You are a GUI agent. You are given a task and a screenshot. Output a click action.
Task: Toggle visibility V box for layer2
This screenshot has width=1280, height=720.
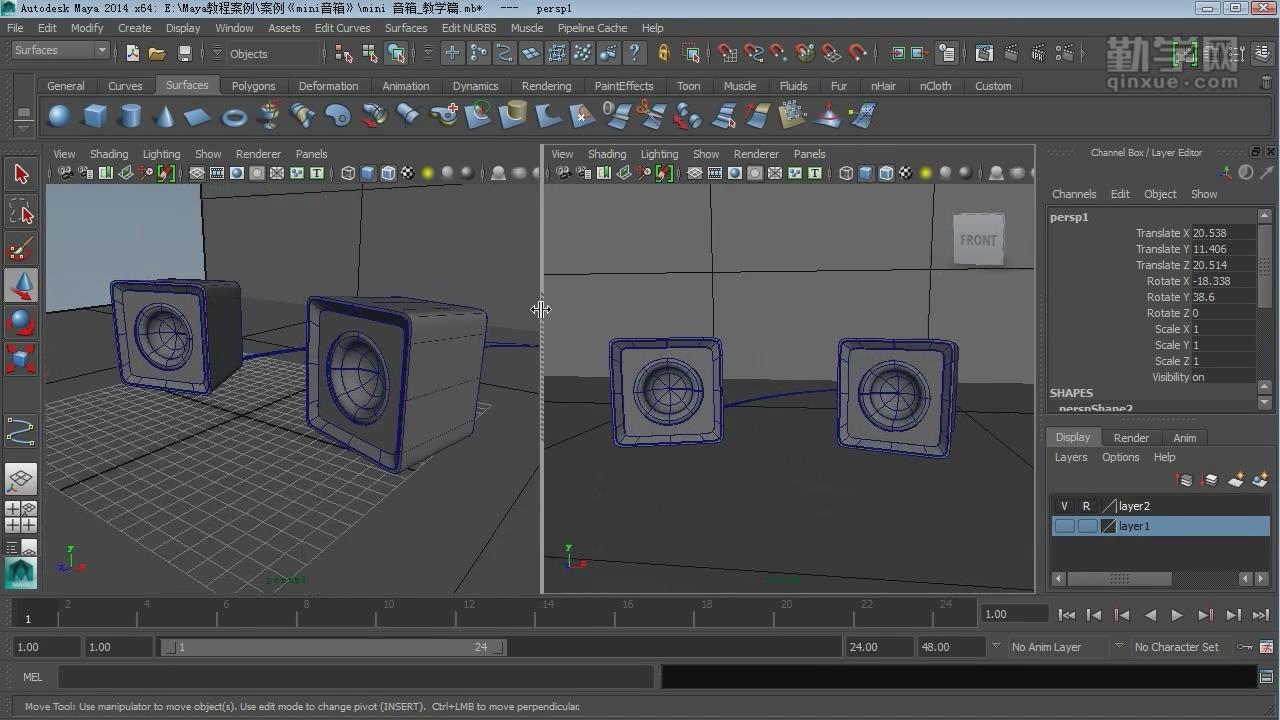(x=1064, y=506)
